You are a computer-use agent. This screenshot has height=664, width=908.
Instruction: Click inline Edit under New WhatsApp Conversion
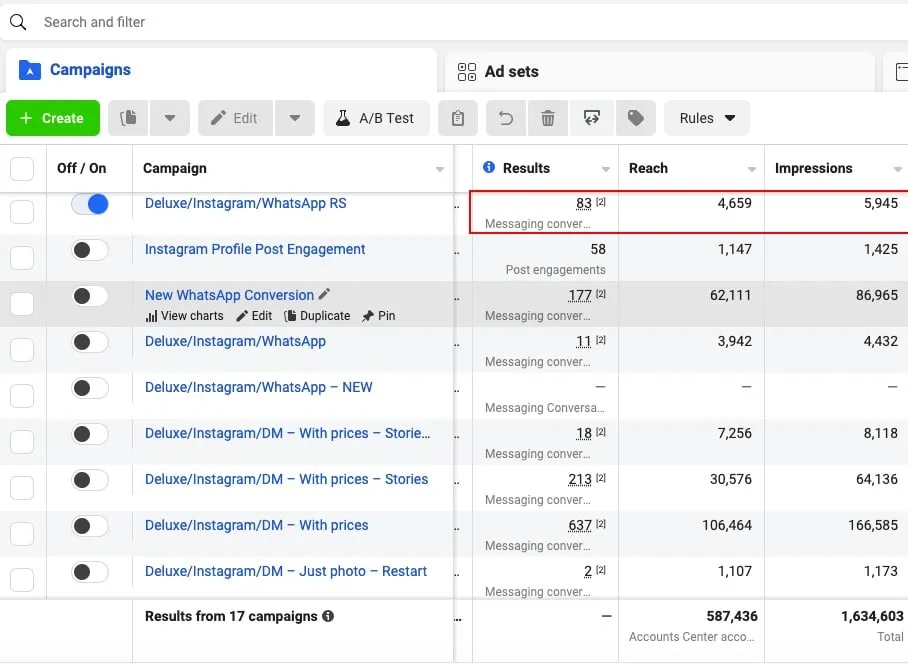(254, 316)
